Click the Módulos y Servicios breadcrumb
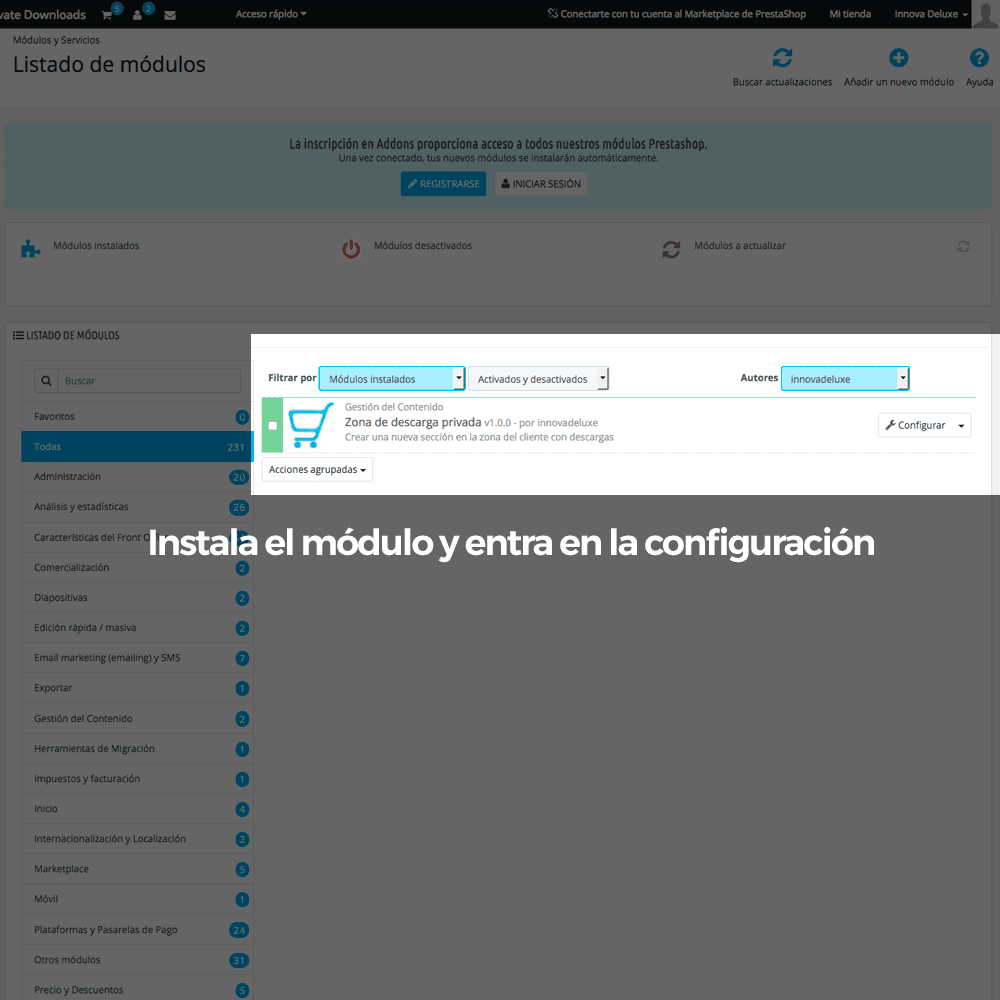The height and width of the screenshot is (1000, 1000). pos(56,40)
